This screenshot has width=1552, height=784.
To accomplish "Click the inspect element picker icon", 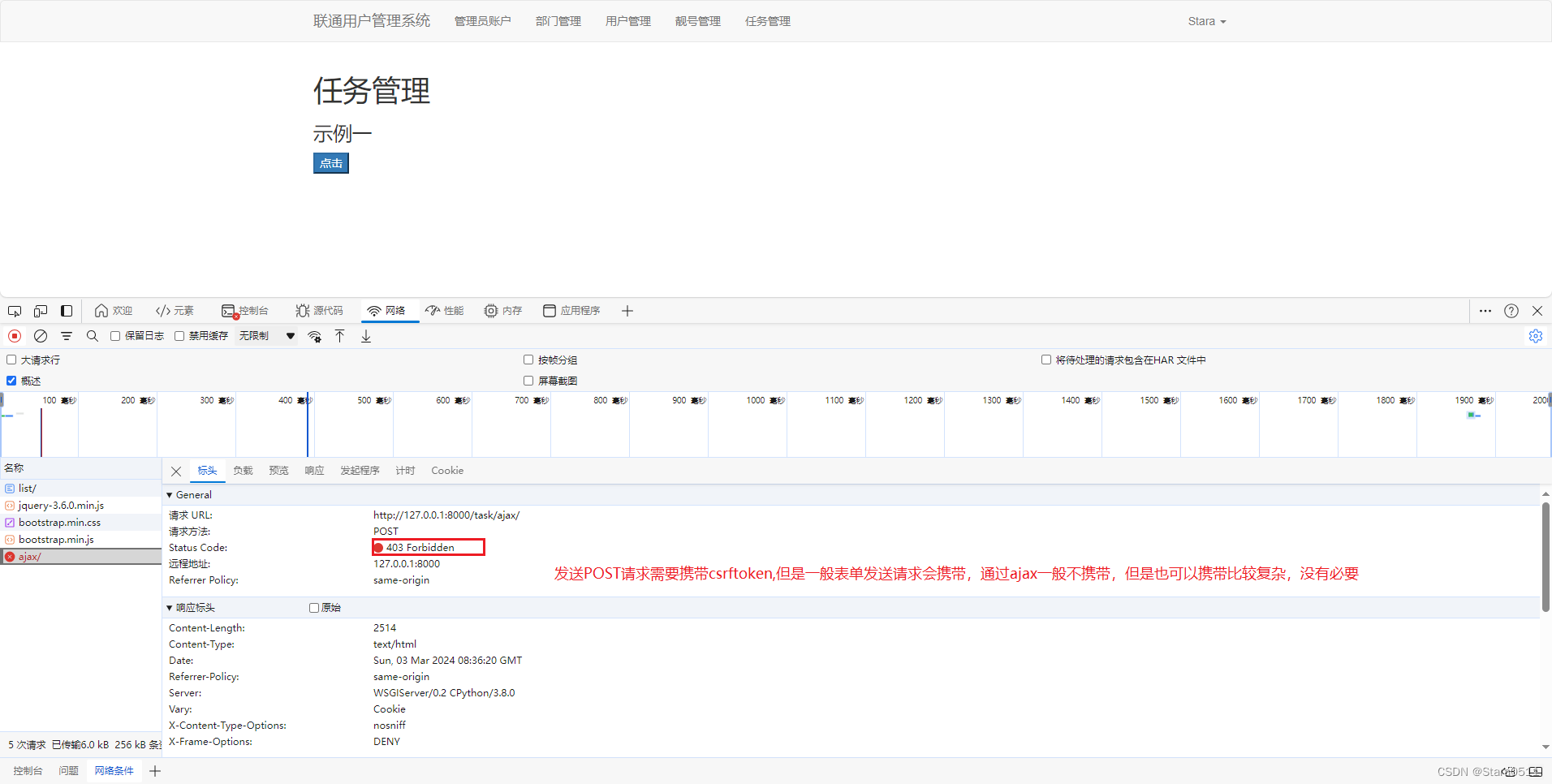I will click(x=15, y=311).
